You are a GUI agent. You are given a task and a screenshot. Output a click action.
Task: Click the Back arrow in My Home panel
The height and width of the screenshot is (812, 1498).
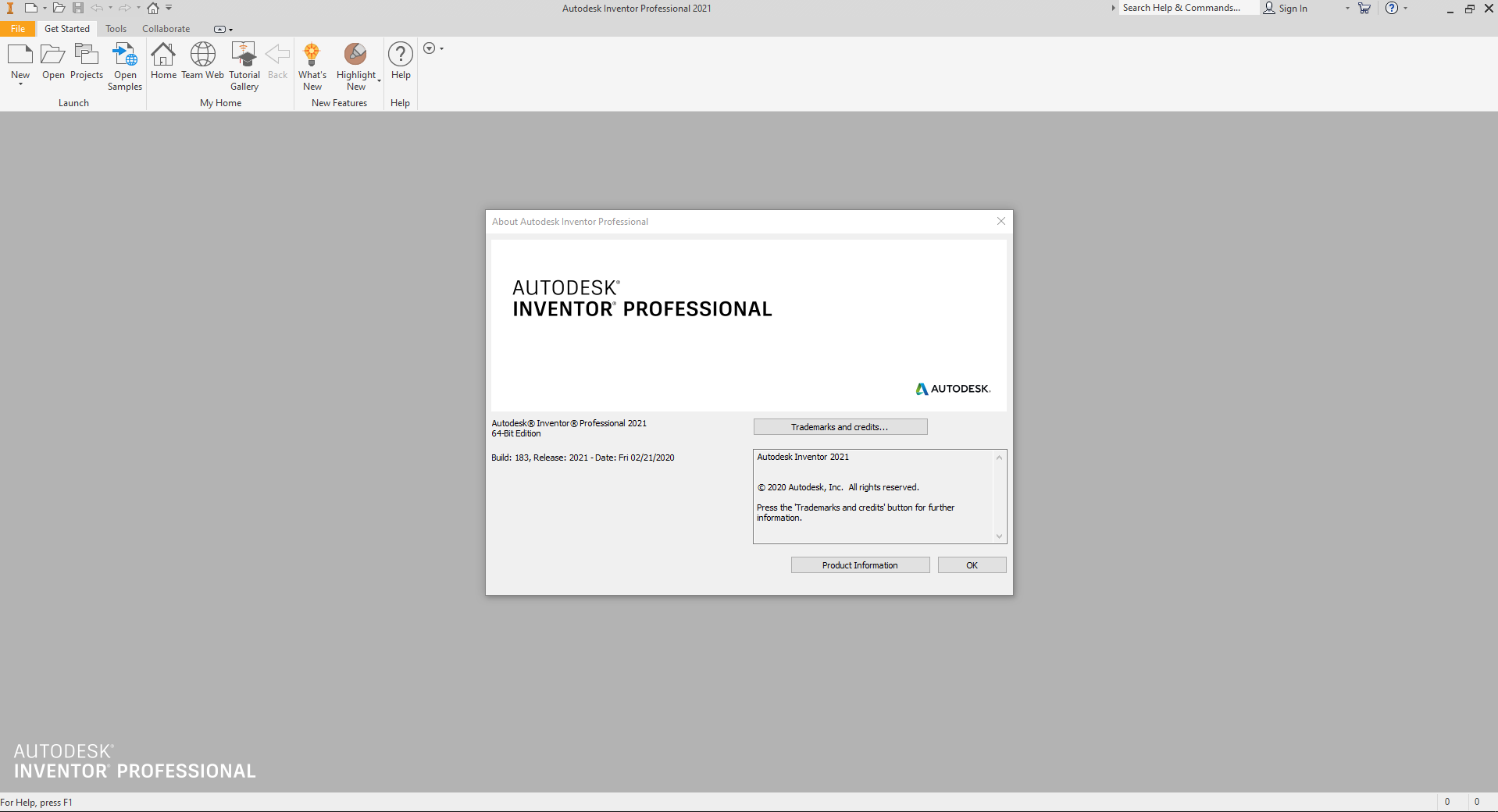277,55
